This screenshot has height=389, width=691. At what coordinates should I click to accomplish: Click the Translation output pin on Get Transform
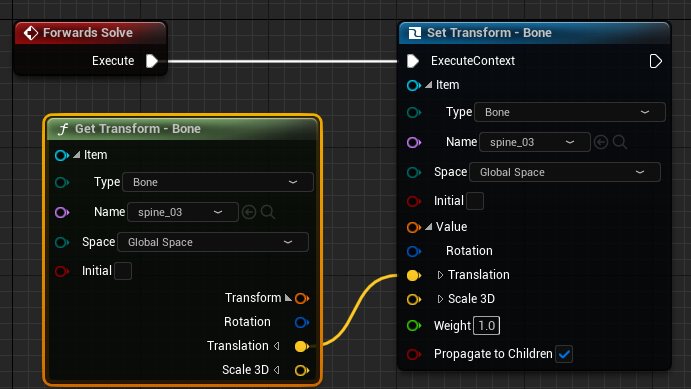point(302,346)
